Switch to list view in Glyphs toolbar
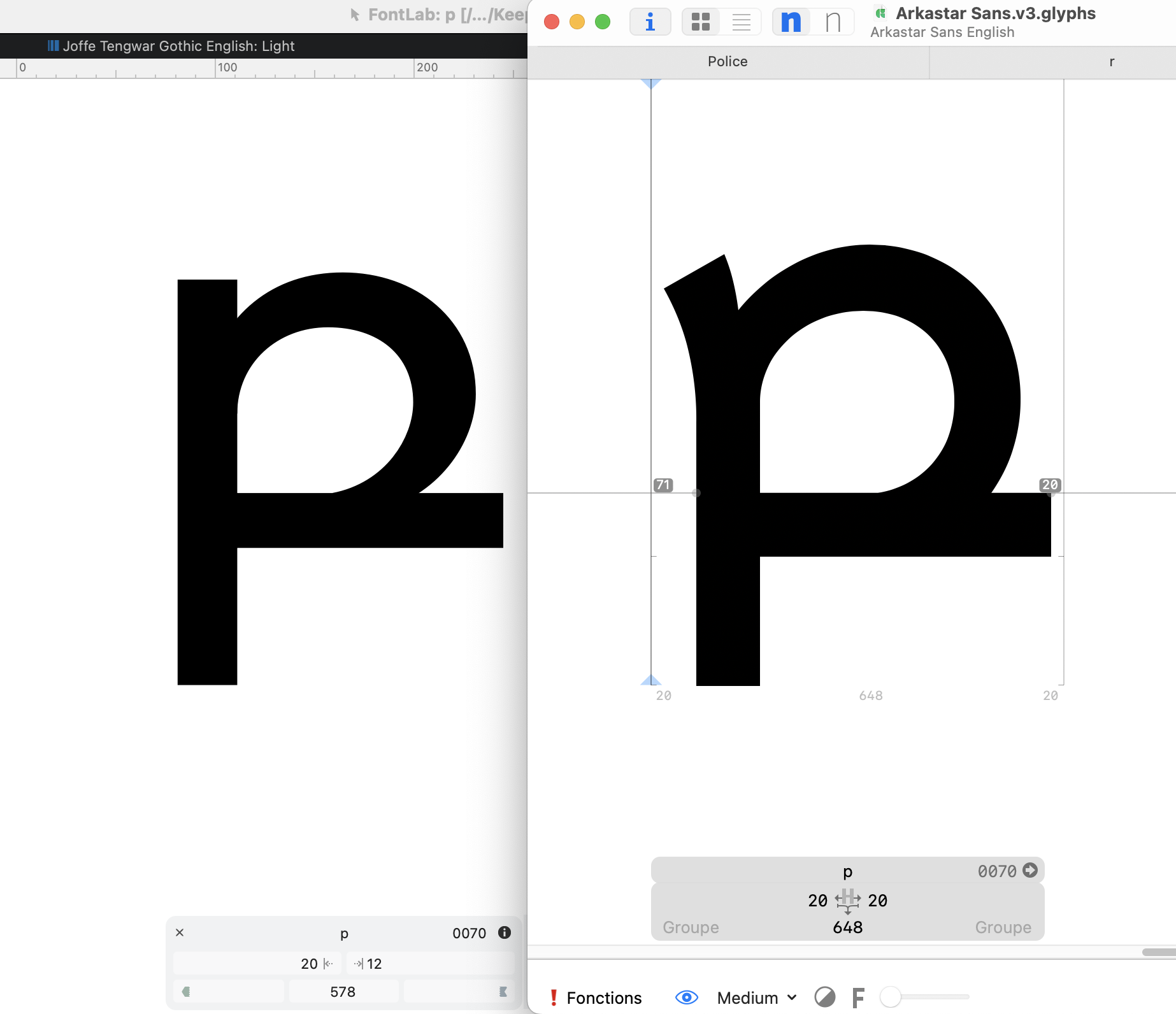The width and height of the screenshot is (1176, 1014). point(741,22)
